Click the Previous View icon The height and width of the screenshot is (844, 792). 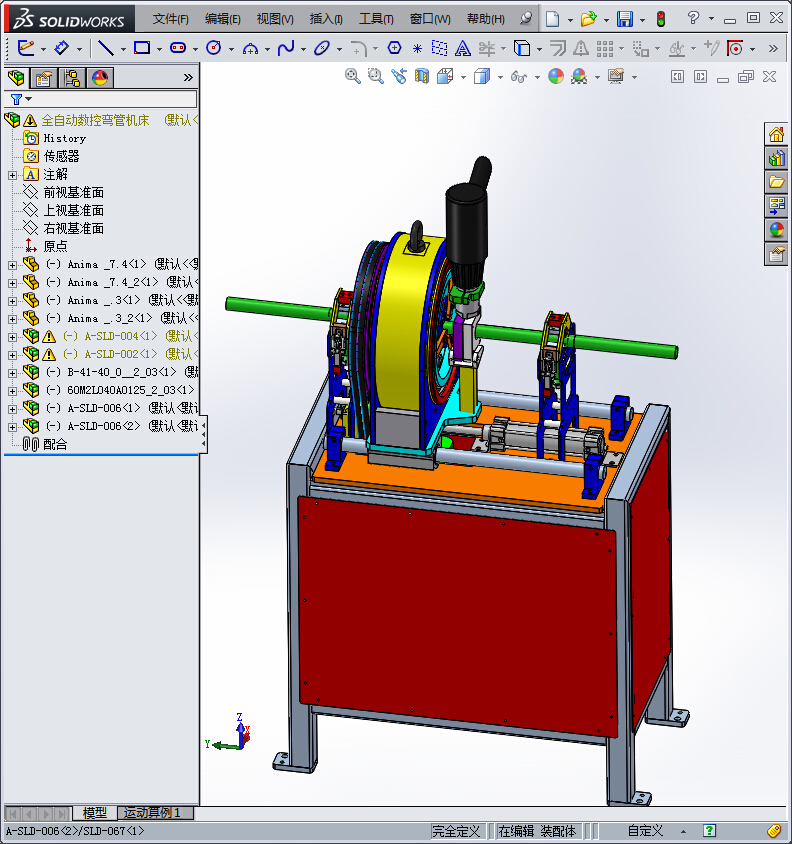click(x=398, y=76)
